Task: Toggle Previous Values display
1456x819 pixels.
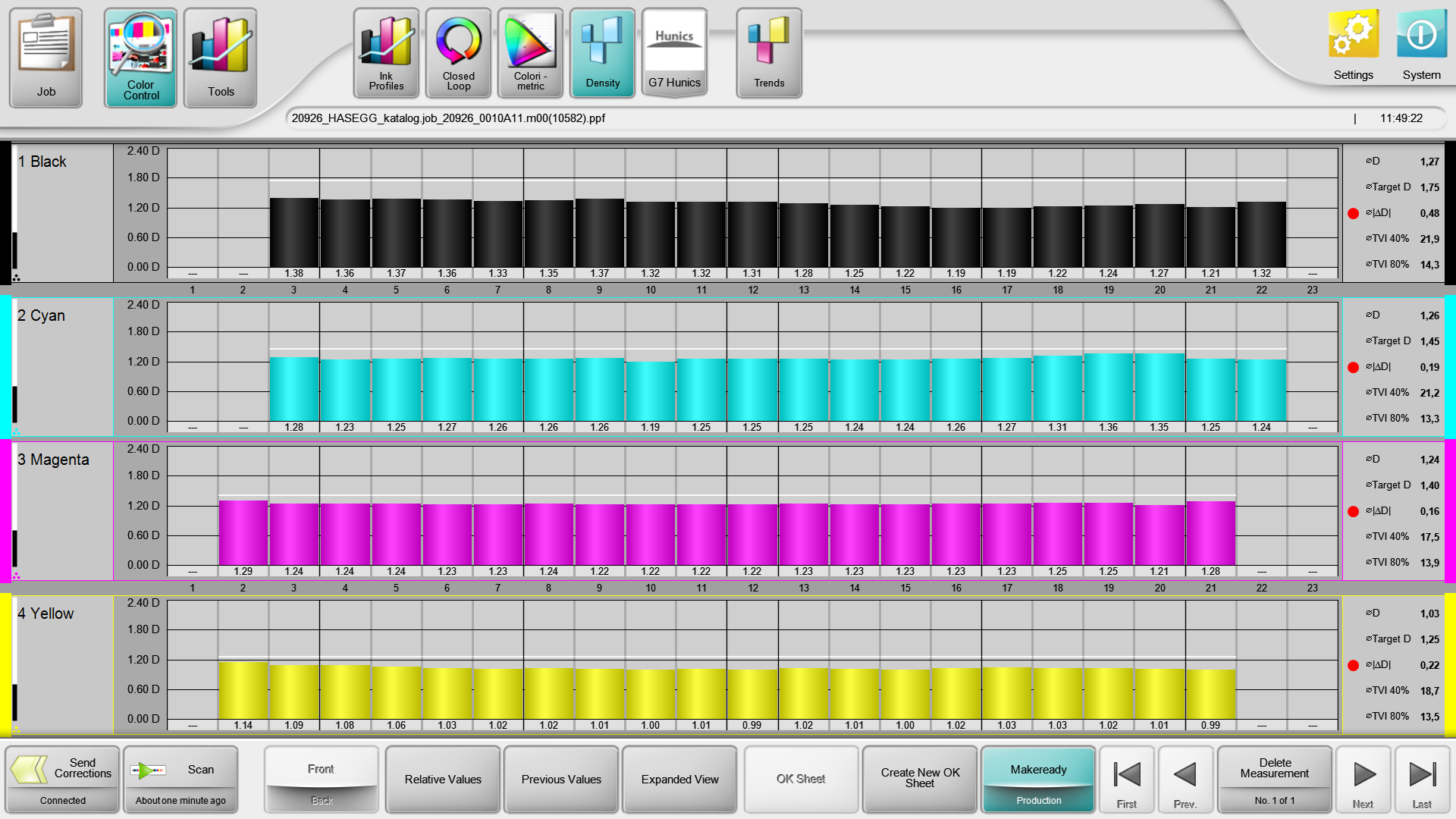Action: pyautogui.click(x=561, y=780)
